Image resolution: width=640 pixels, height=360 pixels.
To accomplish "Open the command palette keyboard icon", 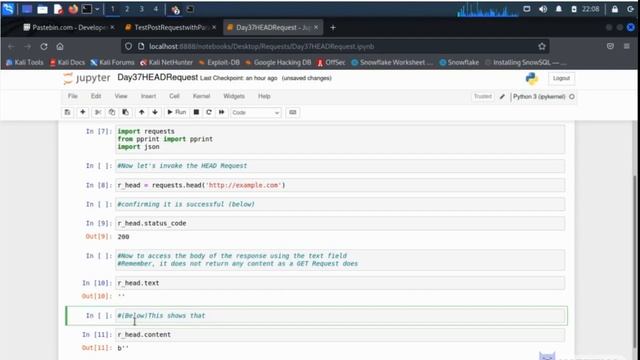I will (293, 112).
